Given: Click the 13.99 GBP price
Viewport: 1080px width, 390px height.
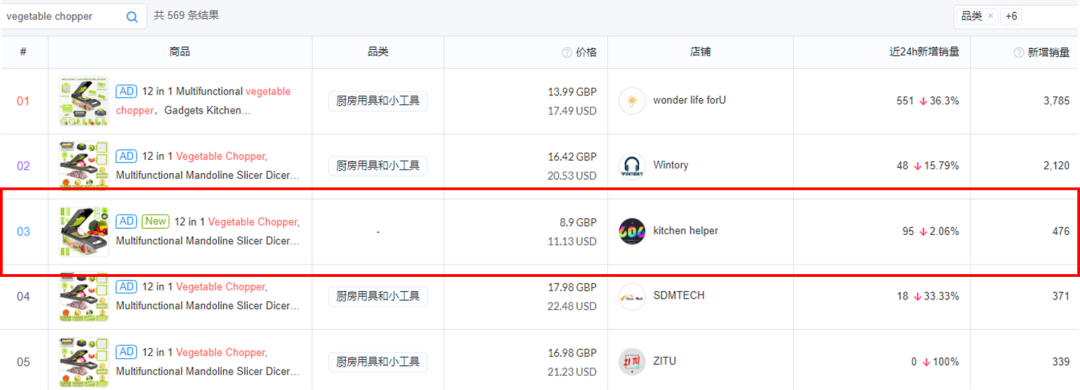Looking at the screenshot, I should 572,92.
